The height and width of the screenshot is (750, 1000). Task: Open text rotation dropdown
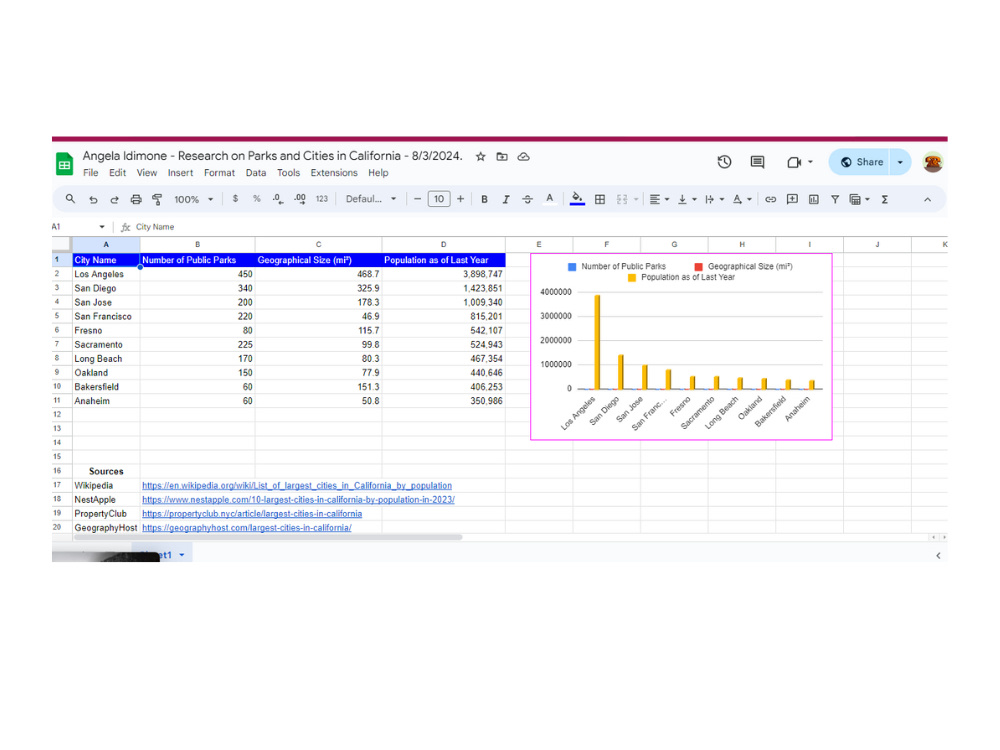click(x=742, y=200)
